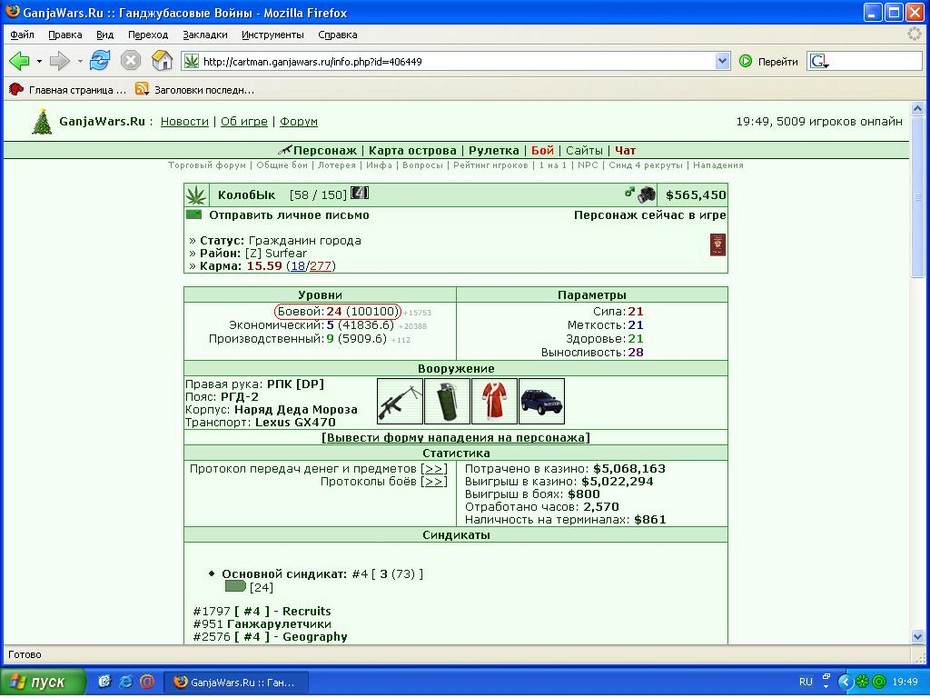Screen dimensions: 930x698
Task: Open the Рейтинг игроков sublink
Action: (490, 165)
